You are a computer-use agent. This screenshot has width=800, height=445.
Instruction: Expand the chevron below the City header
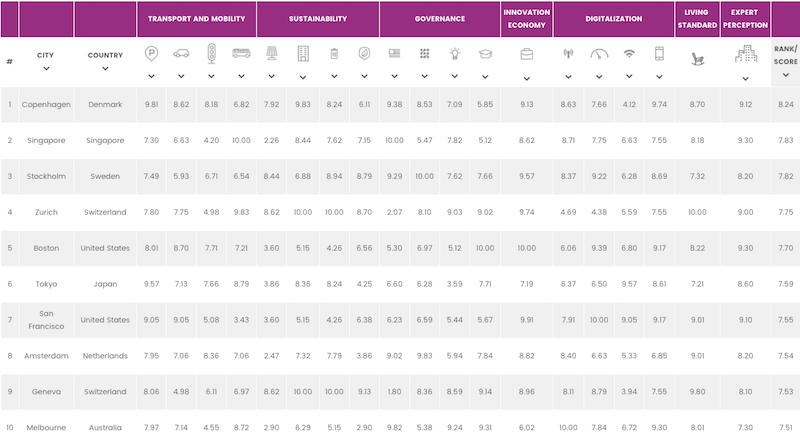tap(46, 69)
